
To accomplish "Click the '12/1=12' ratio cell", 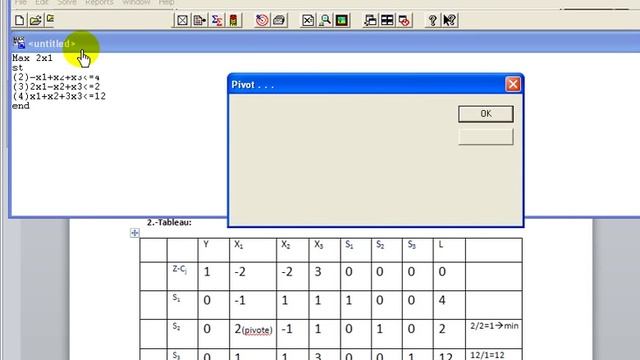I will pos(493,354).
